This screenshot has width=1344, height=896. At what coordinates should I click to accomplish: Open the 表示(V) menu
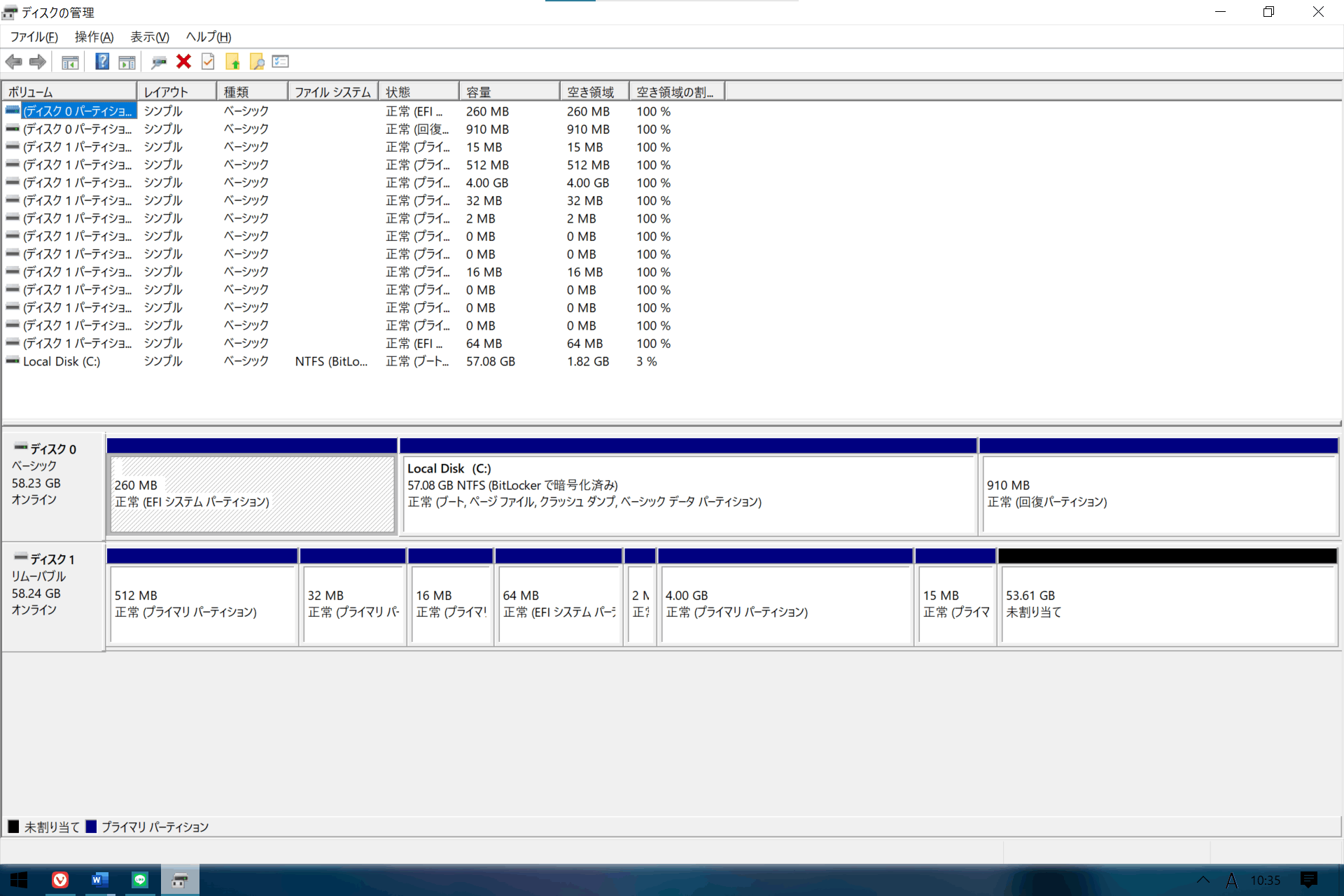[150, 37]
